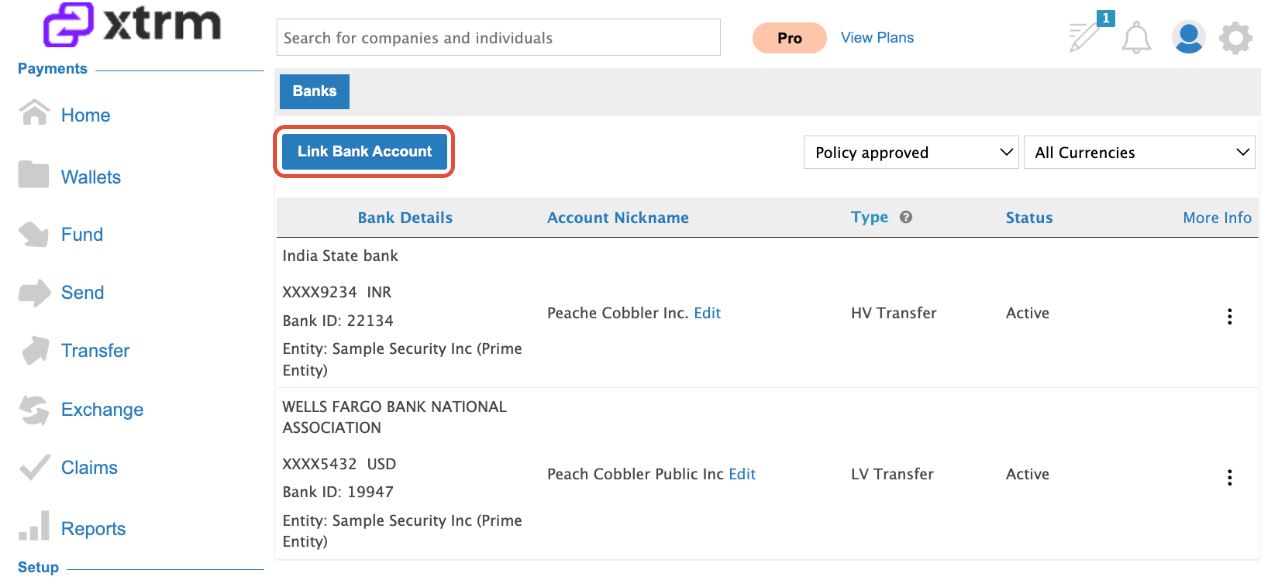Click the Link Bank Account button

(365, 152)
